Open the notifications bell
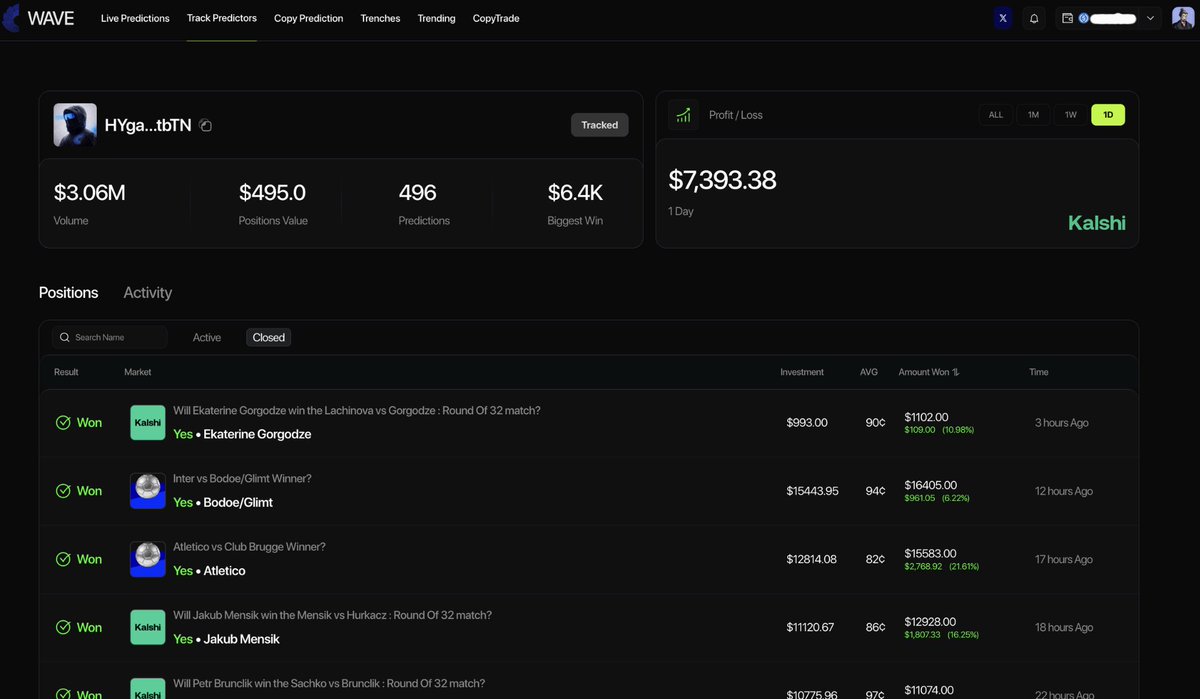This screenshot has height=699, width=1200. point(1034,18)
